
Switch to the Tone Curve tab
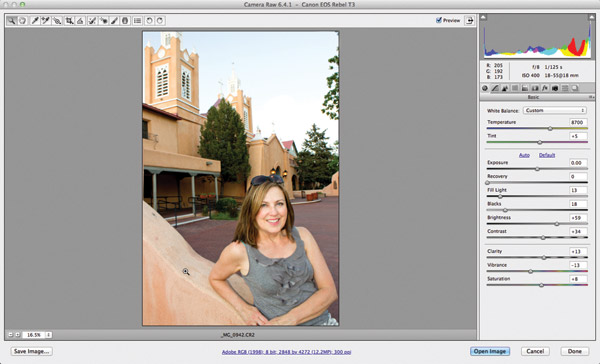(x=495, y=88)
